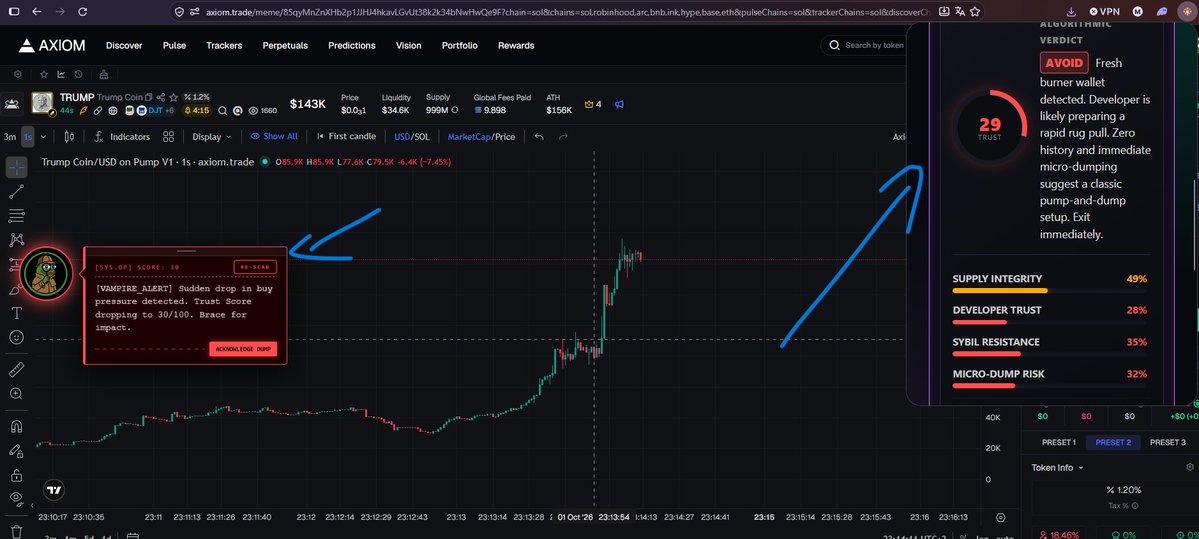Image resolution: width=1199 pixels, height=539 pixels.
Task: Select the XABCD pattern tool
Action: point(17,240)
